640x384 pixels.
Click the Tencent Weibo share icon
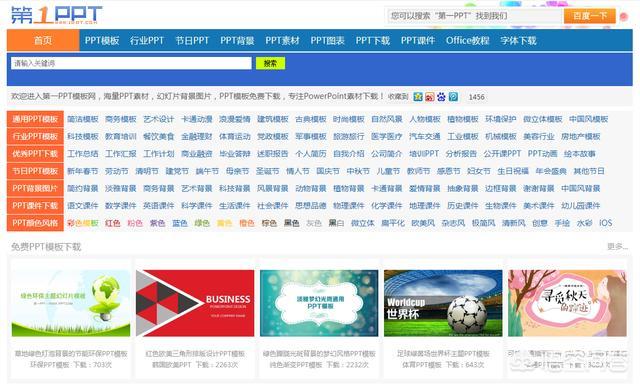tap(453, 97)
